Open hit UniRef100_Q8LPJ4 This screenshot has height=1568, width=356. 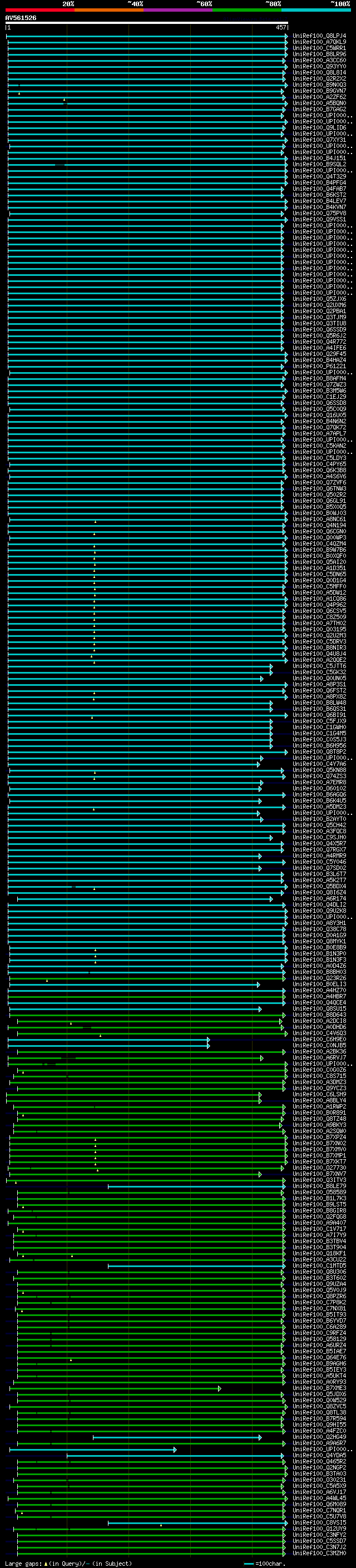(319, 36)
